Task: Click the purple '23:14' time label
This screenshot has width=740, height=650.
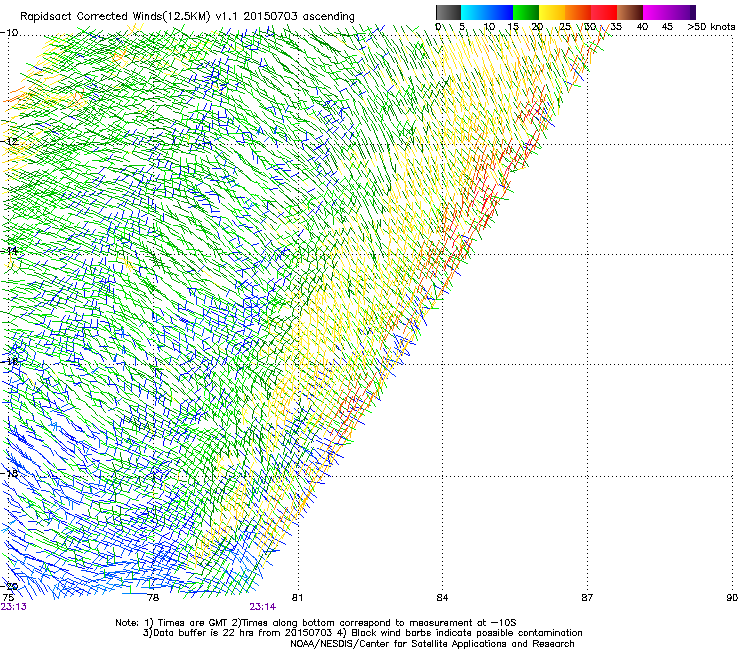Action: click(263, 607)
